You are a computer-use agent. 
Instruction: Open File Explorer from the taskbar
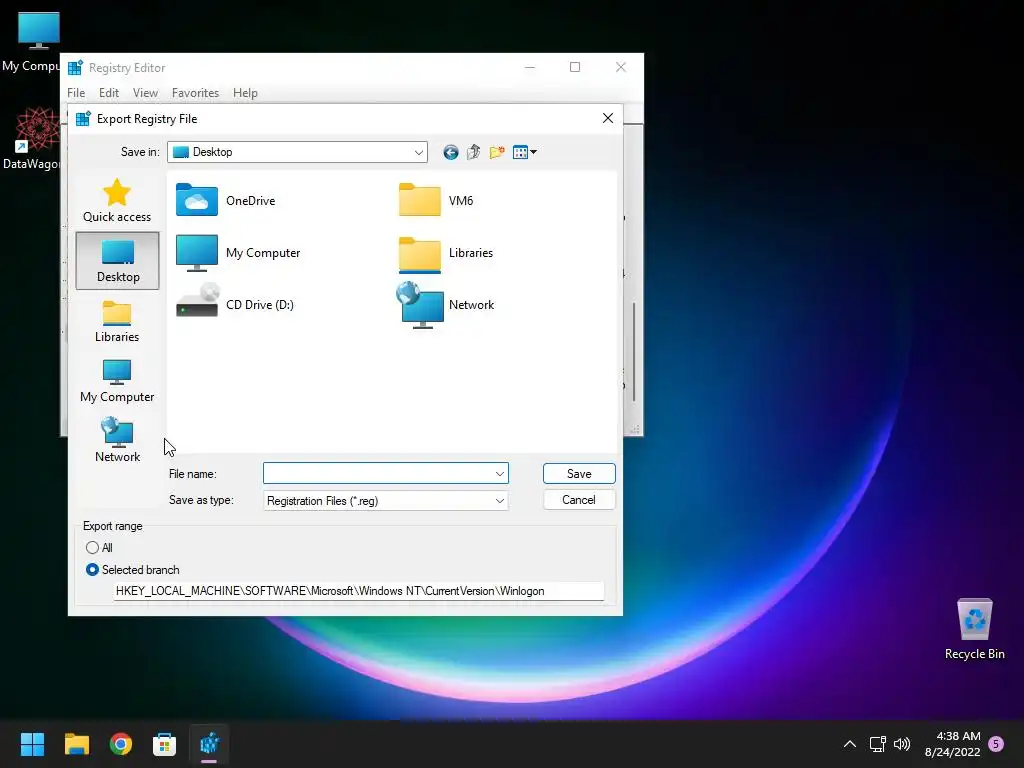[76, 744]
